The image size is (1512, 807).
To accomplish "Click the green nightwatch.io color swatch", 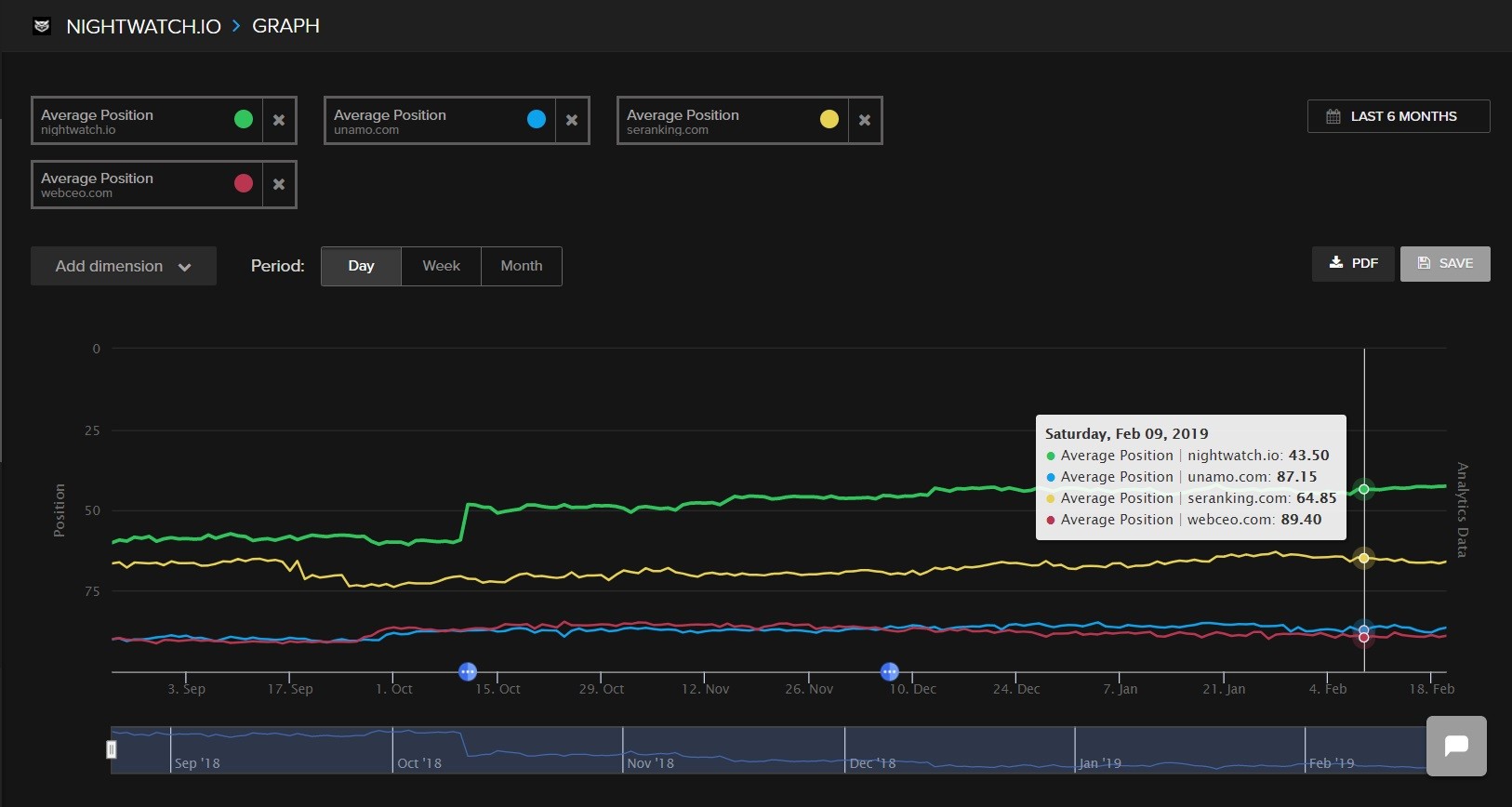I will pyautogui.click(x=244, y=119).
